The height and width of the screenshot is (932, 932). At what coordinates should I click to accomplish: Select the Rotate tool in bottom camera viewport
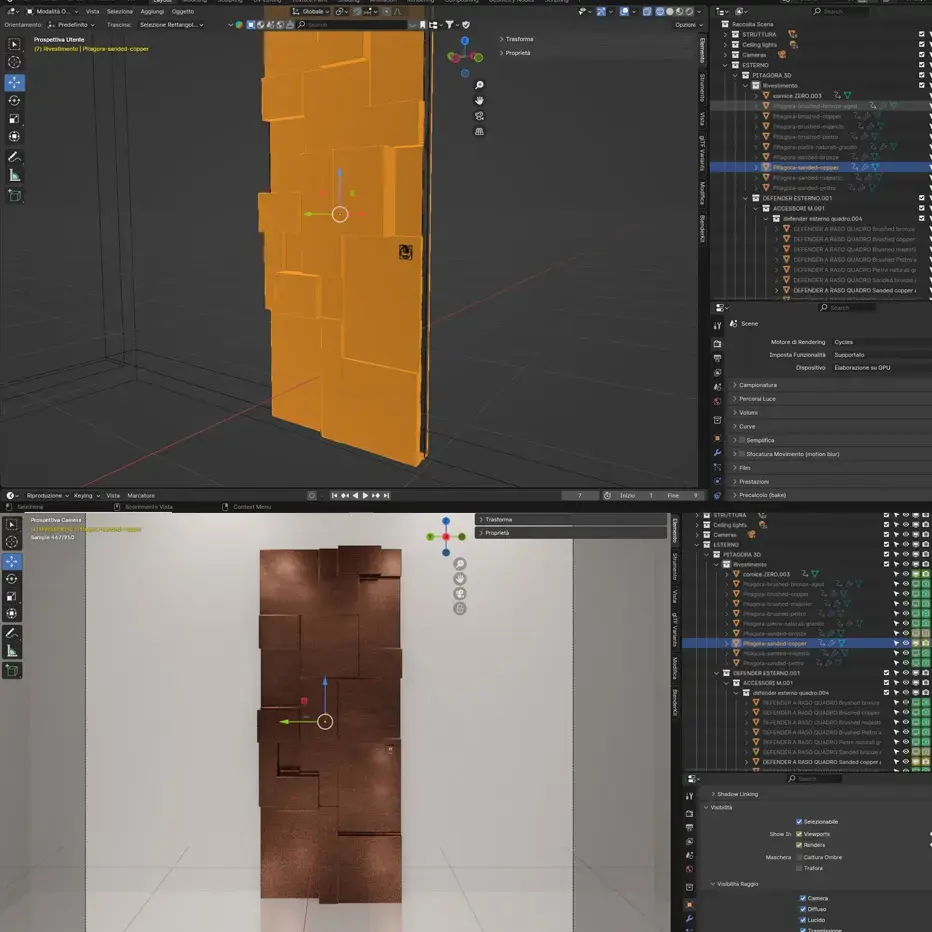[x=12, y=579]
